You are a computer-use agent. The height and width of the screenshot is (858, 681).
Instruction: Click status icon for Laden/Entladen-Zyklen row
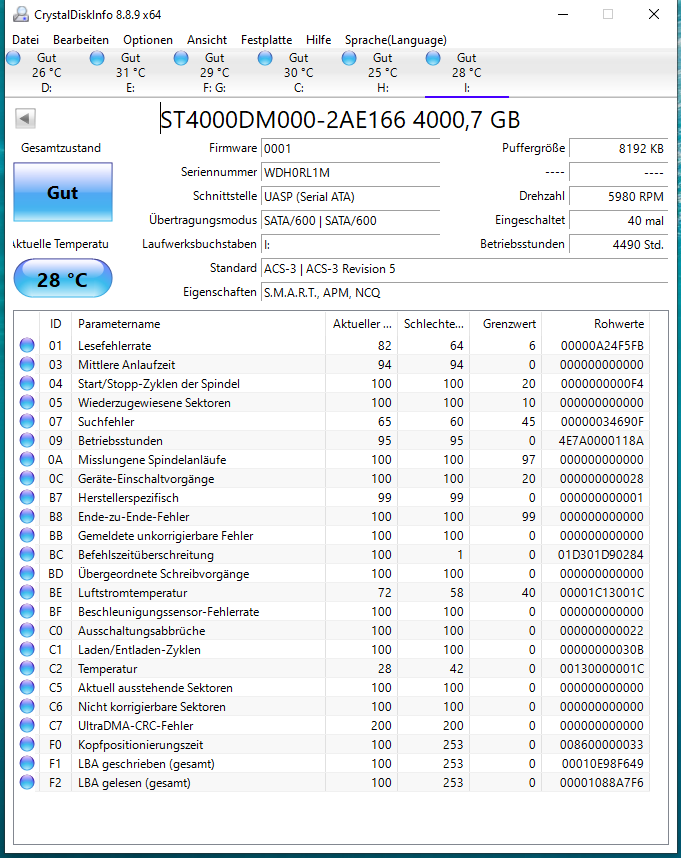(27, 650)
